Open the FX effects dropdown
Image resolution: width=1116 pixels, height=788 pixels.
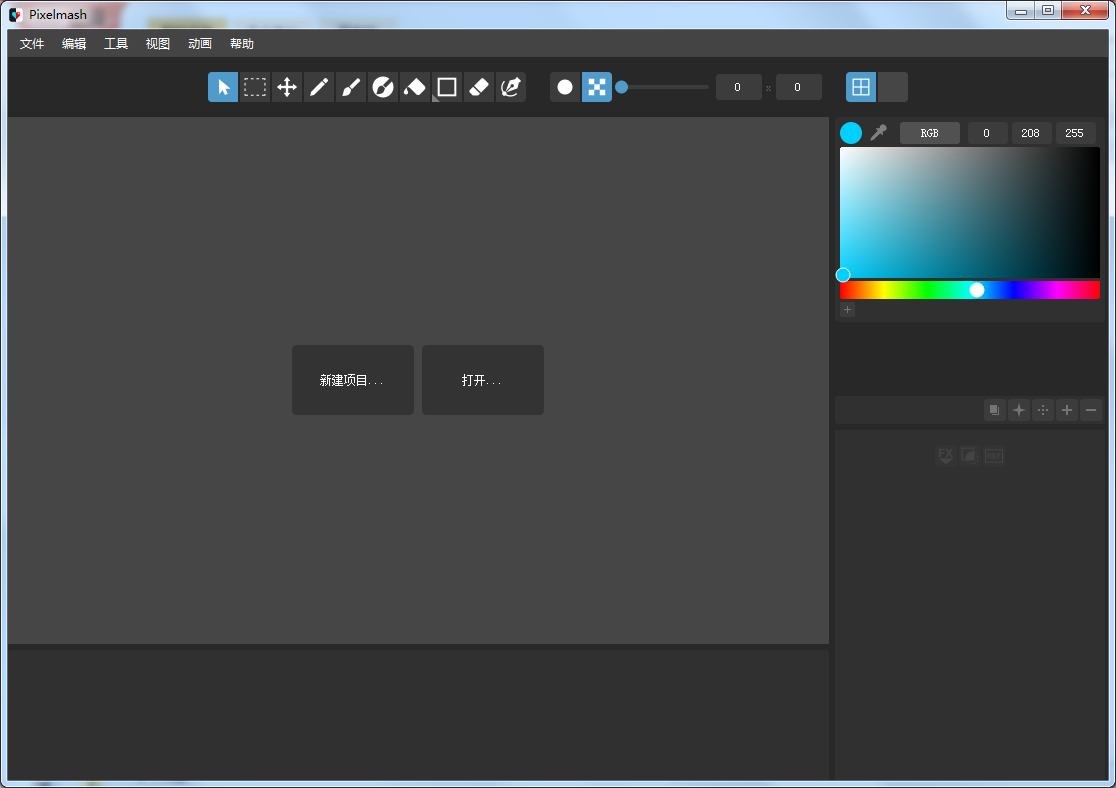(946, 455)
